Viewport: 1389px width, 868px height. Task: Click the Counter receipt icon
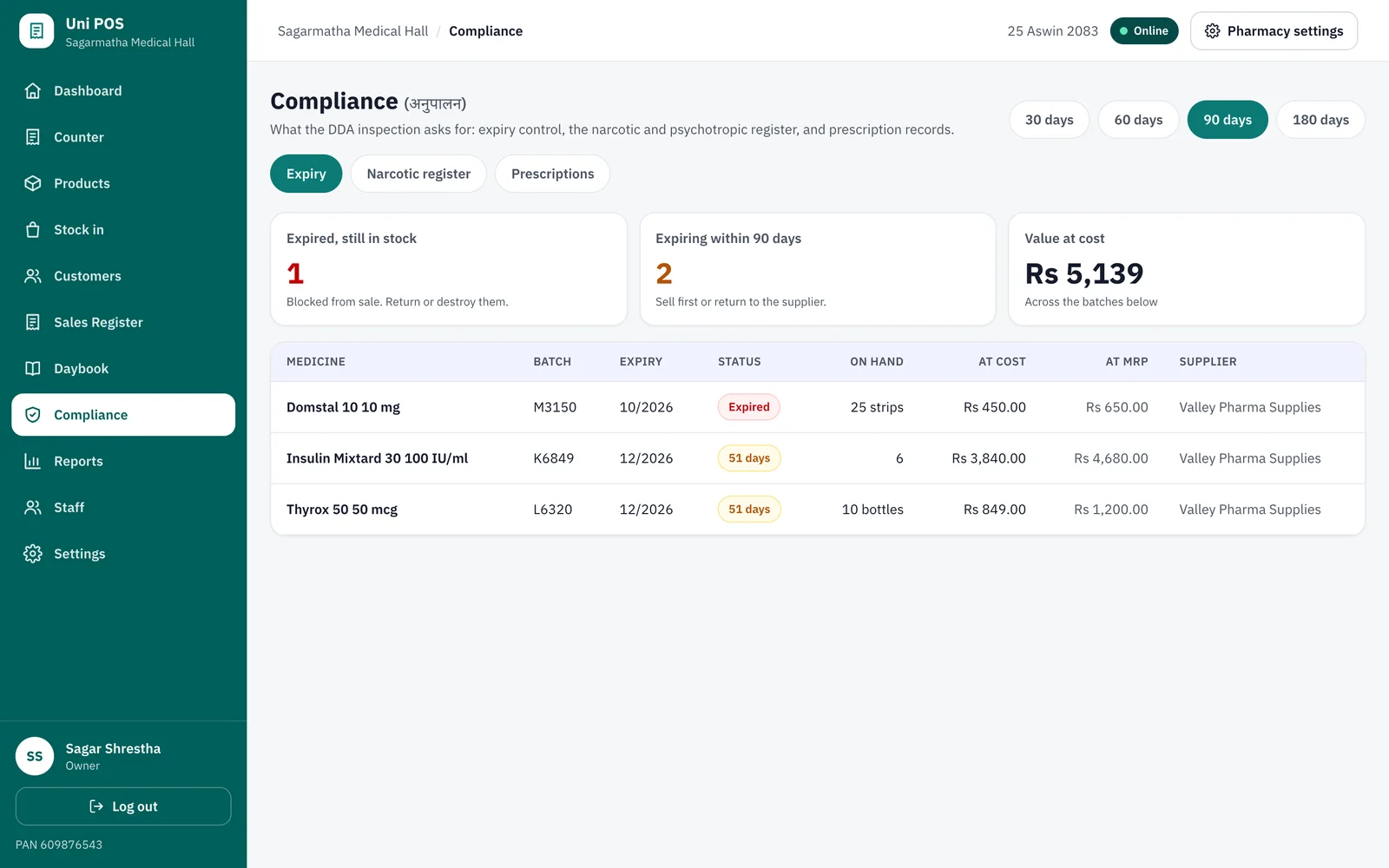click(x=33, y=137)
